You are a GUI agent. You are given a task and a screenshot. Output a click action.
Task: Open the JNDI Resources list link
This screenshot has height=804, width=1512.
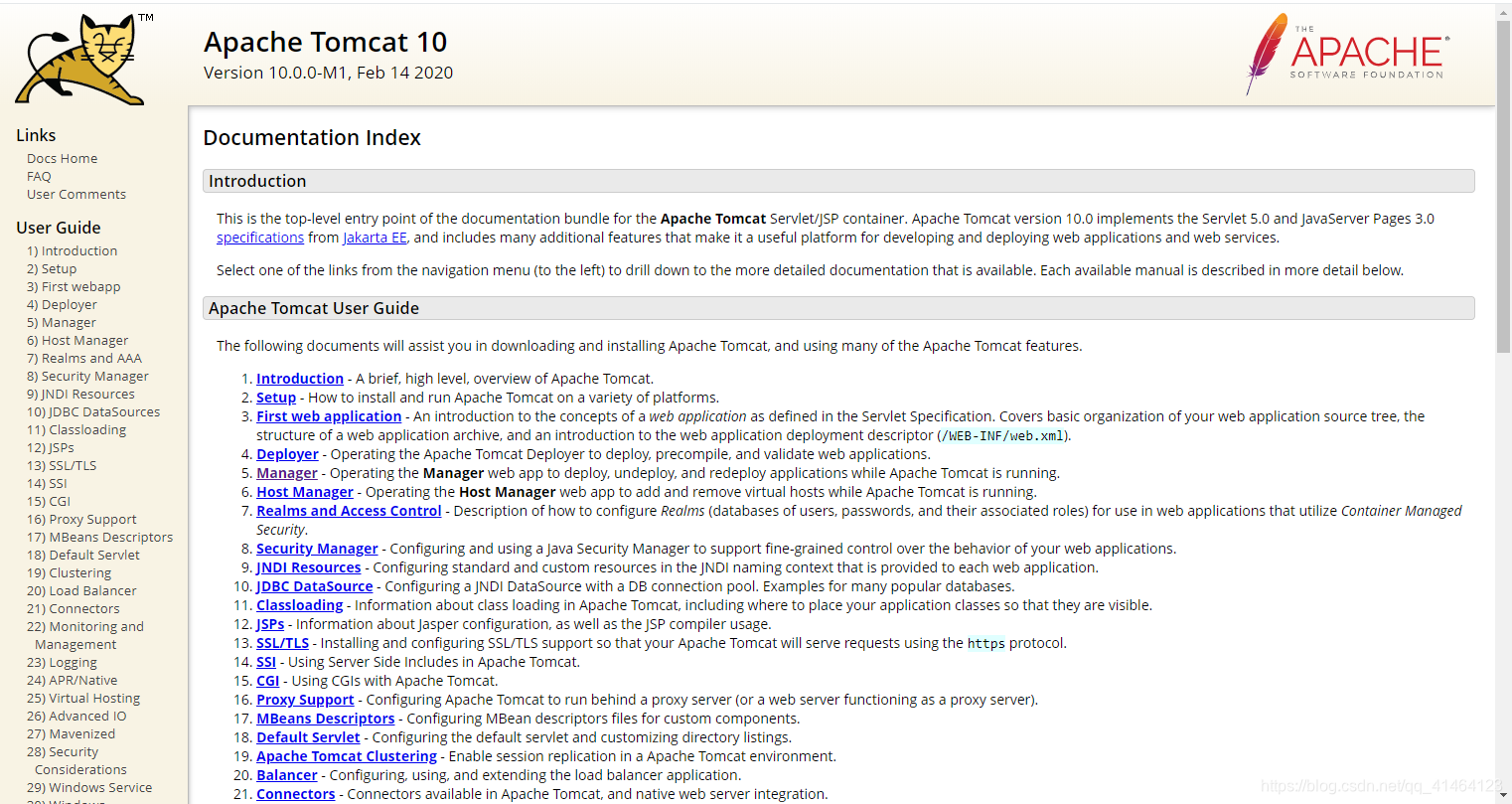[x=309, y=567]
